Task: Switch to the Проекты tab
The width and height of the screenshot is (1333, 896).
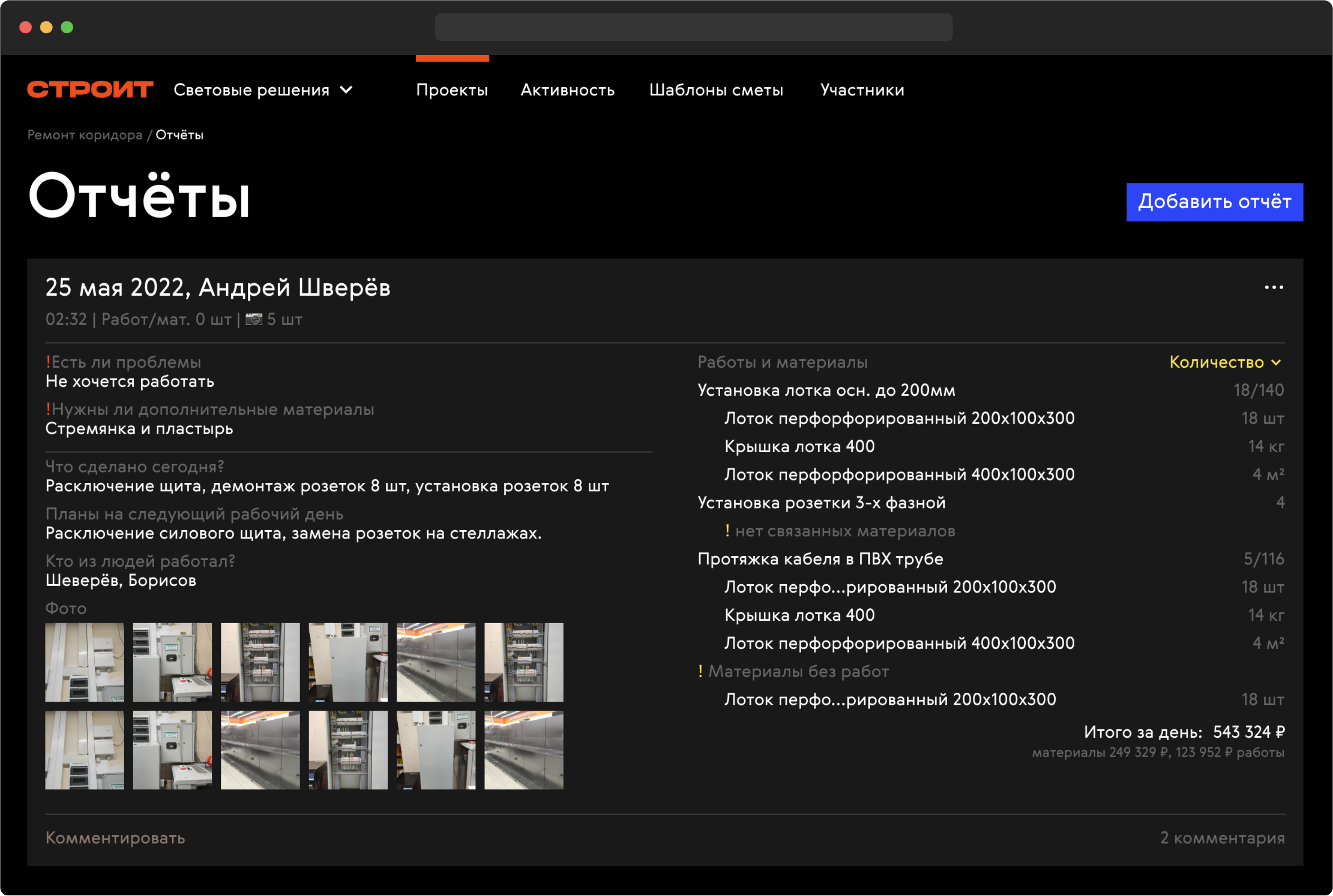Action: tap(452, 90)
